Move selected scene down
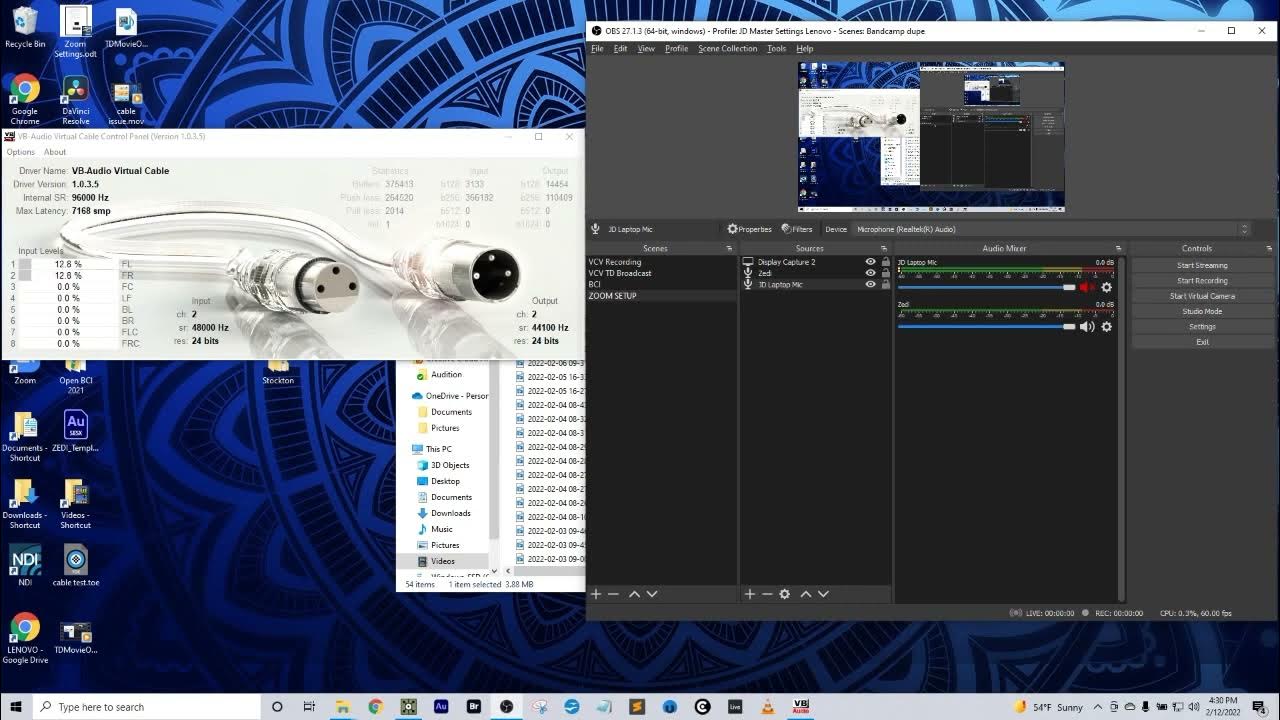 click(652, 594)
